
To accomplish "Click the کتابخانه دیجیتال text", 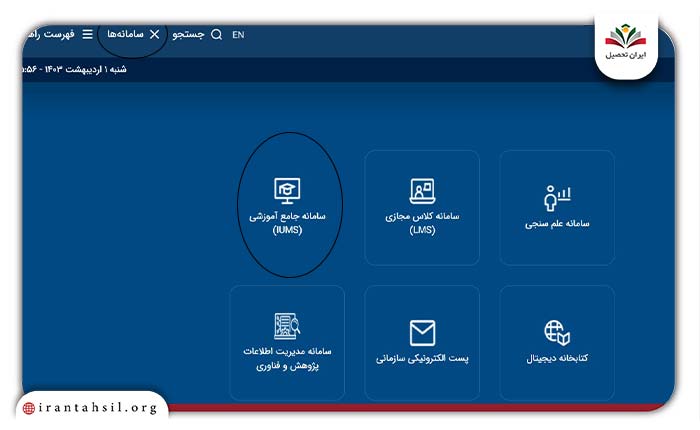I will [557, 358].
